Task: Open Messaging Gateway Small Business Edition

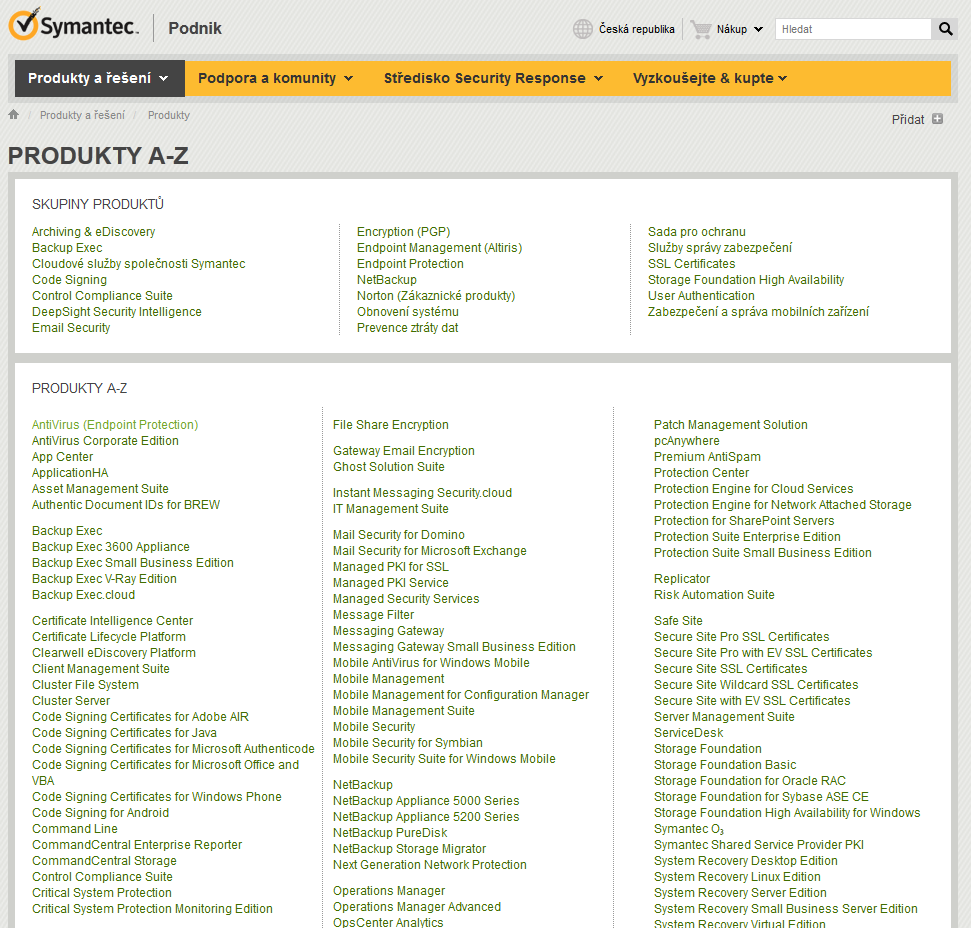Action: coord(455,648)
